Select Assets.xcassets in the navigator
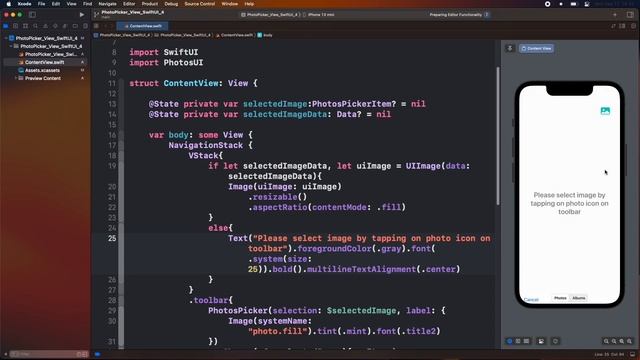 (x=42, y=70)
